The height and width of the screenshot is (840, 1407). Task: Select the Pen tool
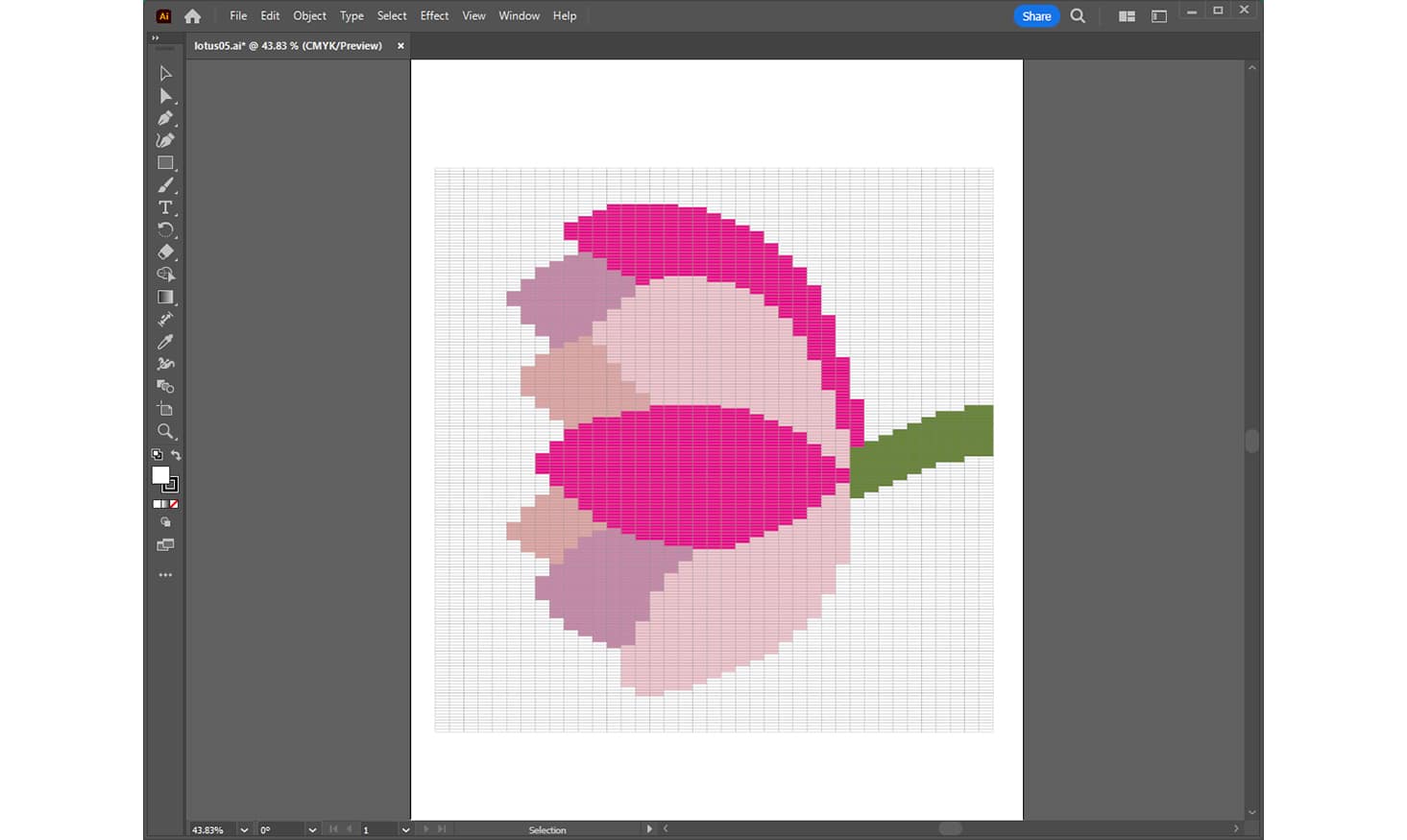click(165, 118)
